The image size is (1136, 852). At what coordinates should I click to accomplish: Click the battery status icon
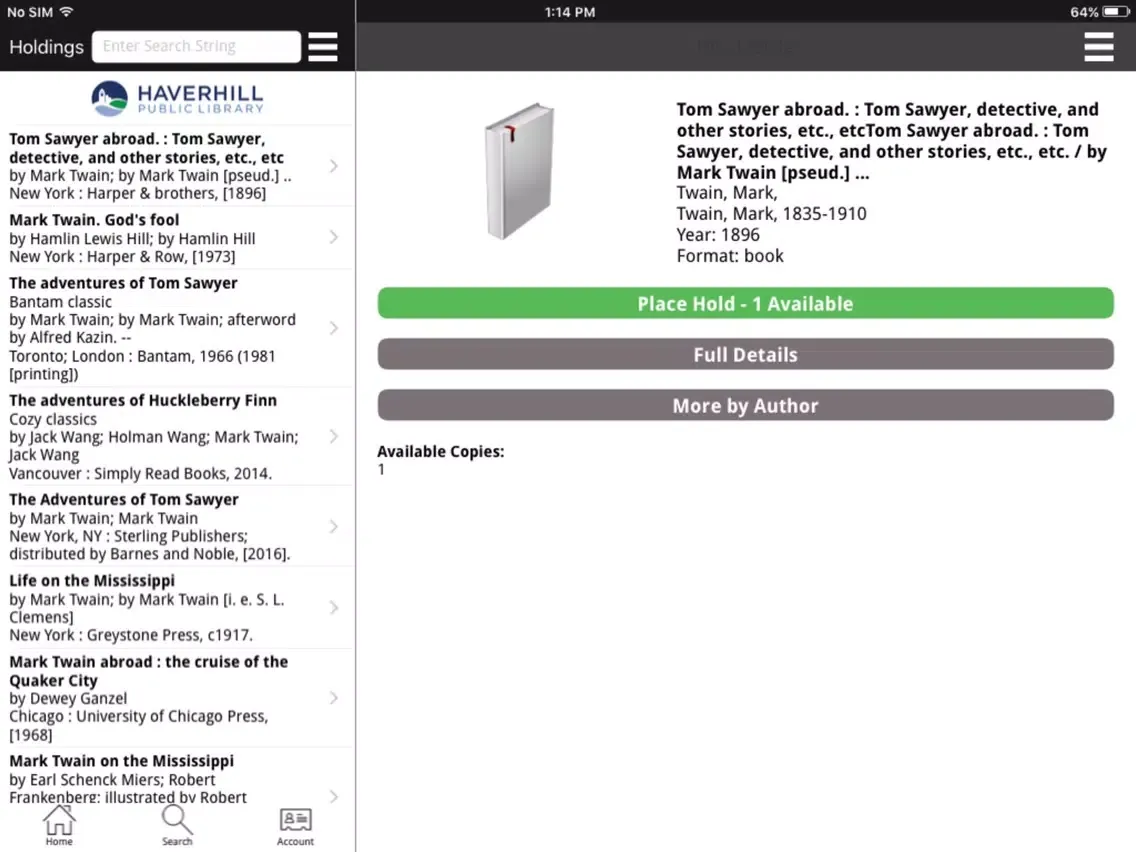point(1116,12)
